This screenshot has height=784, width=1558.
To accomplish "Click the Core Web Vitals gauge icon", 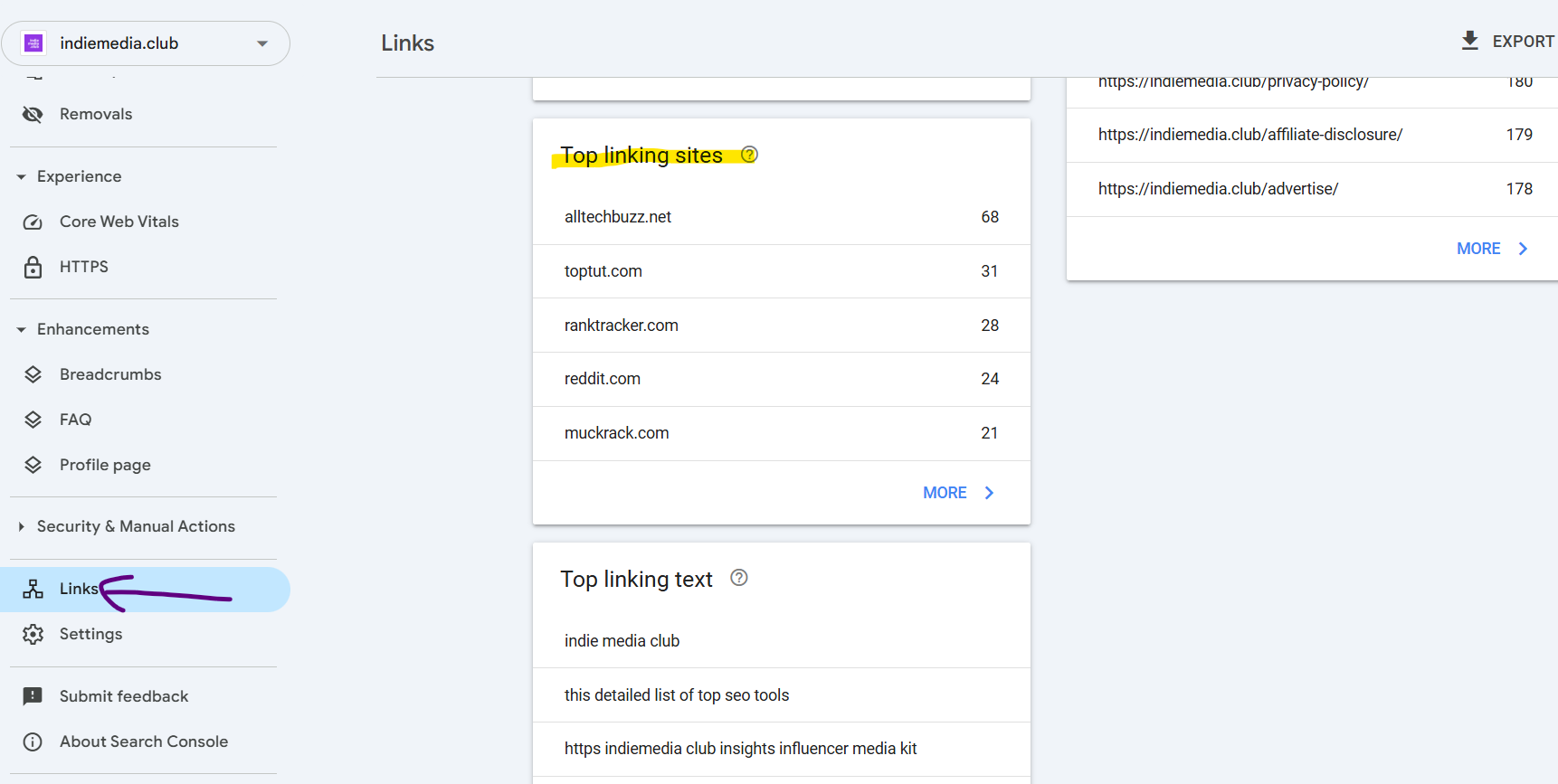I will [33, 222].
